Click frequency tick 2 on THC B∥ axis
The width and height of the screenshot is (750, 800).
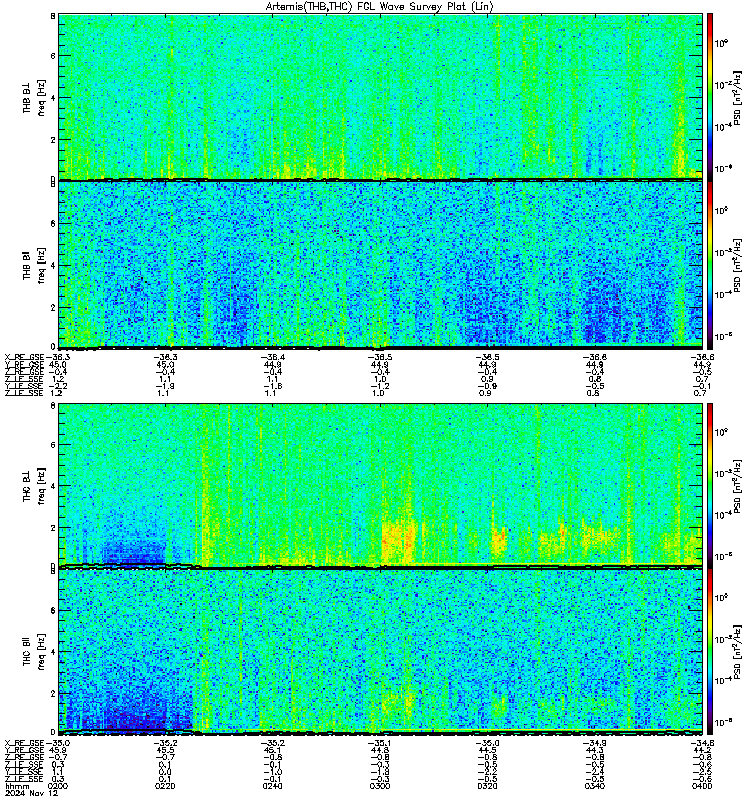(53, 693)
